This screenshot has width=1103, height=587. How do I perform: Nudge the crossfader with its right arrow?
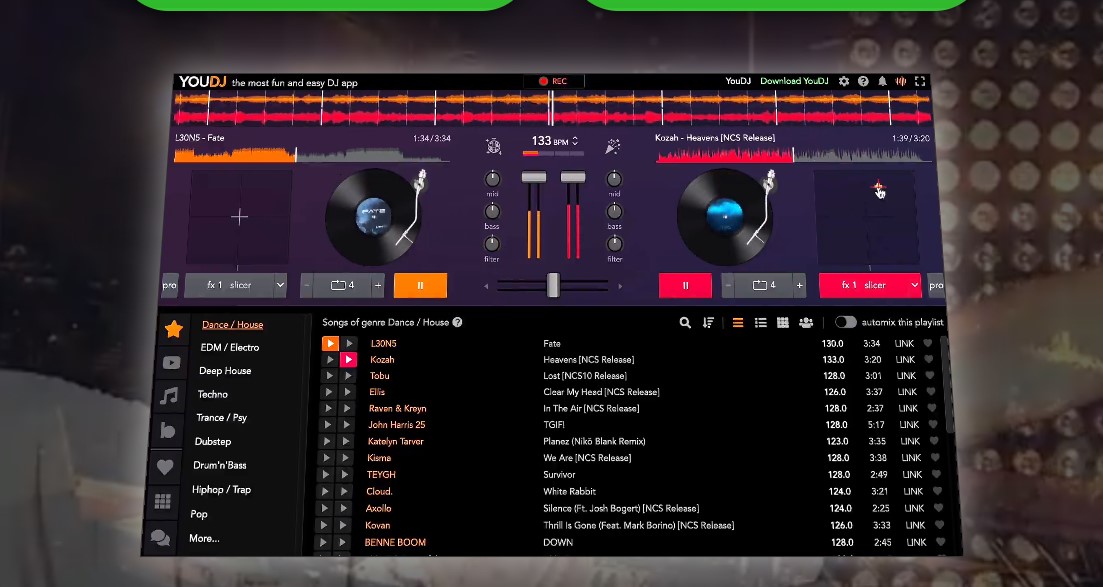click(x=620, y=286)
